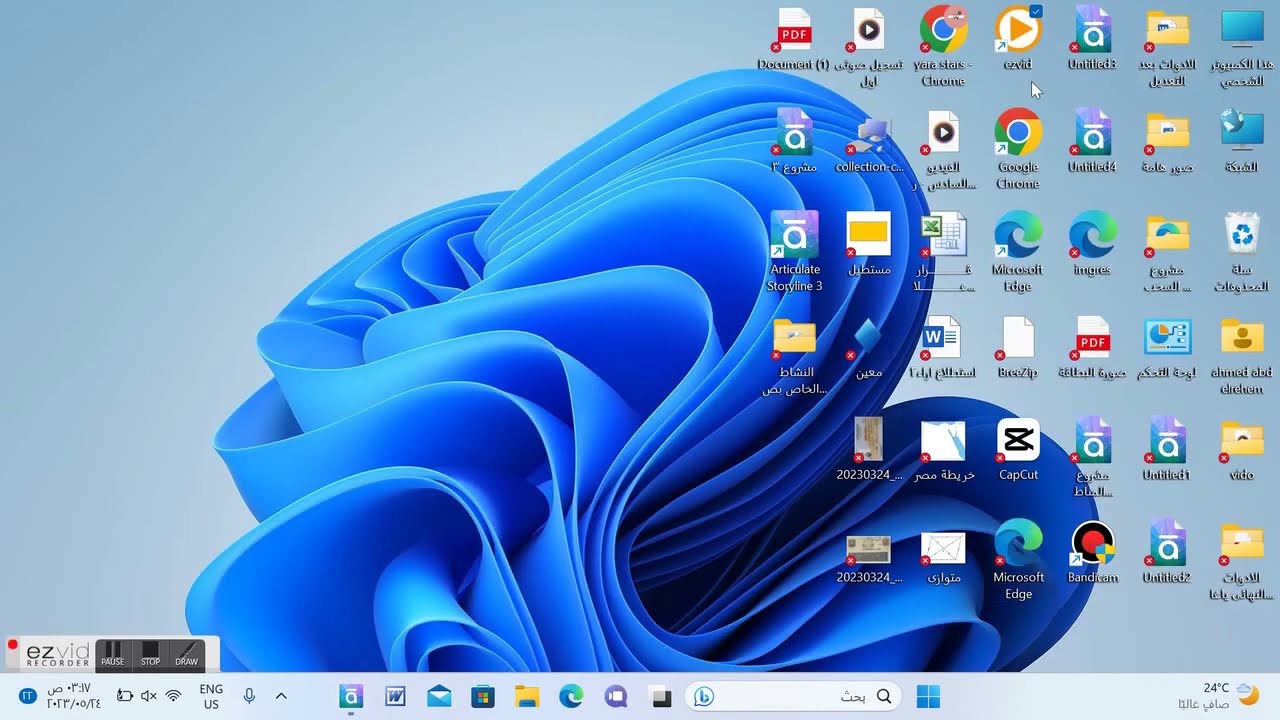Screen dimensions: 1280x720
Task: Select the مشروع ٣ Storyline file
Action: coord(794,142)
